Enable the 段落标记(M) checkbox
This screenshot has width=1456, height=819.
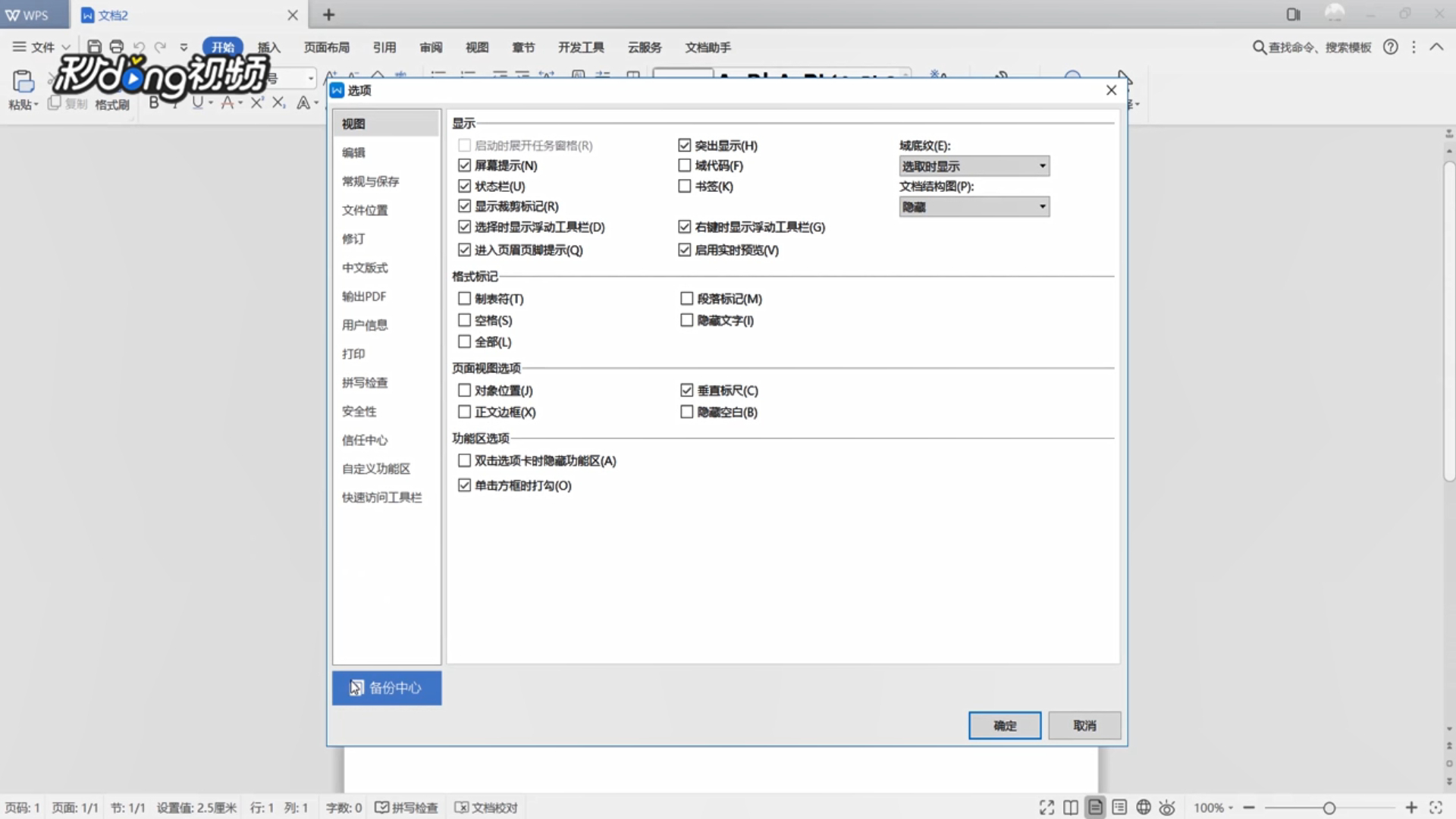click(x=687, y=299)
